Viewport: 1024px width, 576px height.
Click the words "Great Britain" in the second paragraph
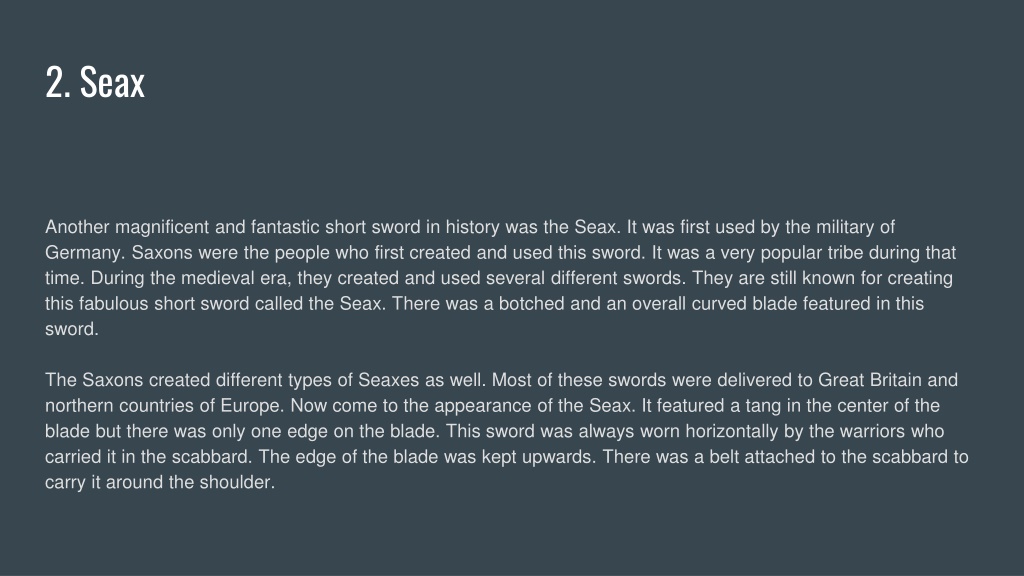pos(870,380)
